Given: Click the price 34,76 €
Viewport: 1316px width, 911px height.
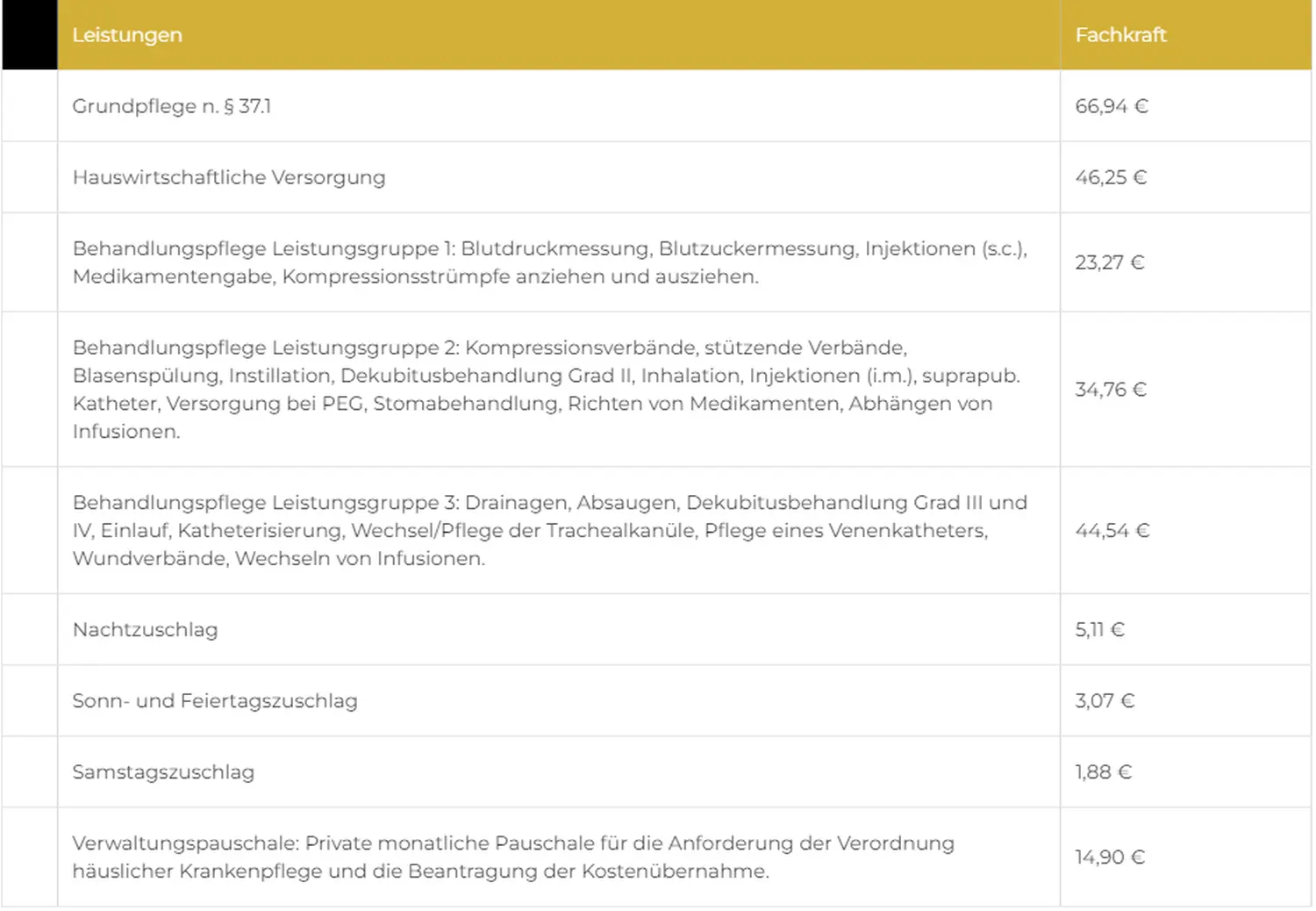Looking at the screenshot, I should [x=1111, y=390].
